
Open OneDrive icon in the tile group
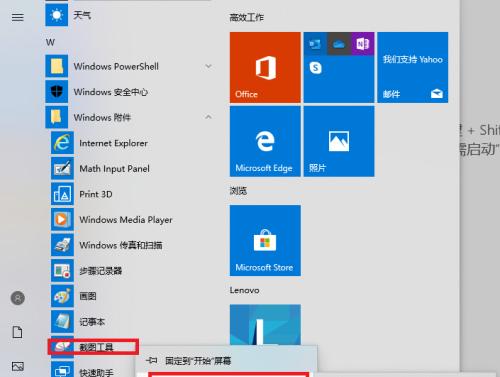[x=339, y=44]
